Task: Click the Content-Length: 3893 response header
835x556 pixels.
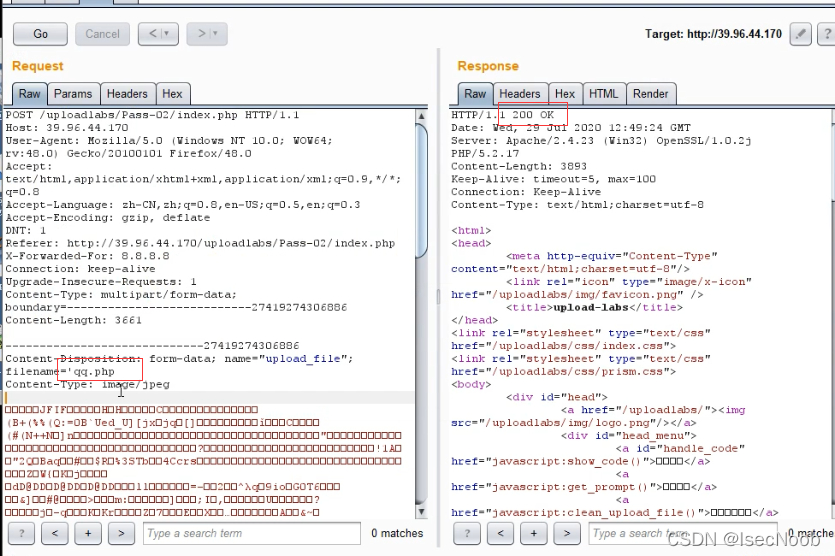Action: tap(519, 166)
